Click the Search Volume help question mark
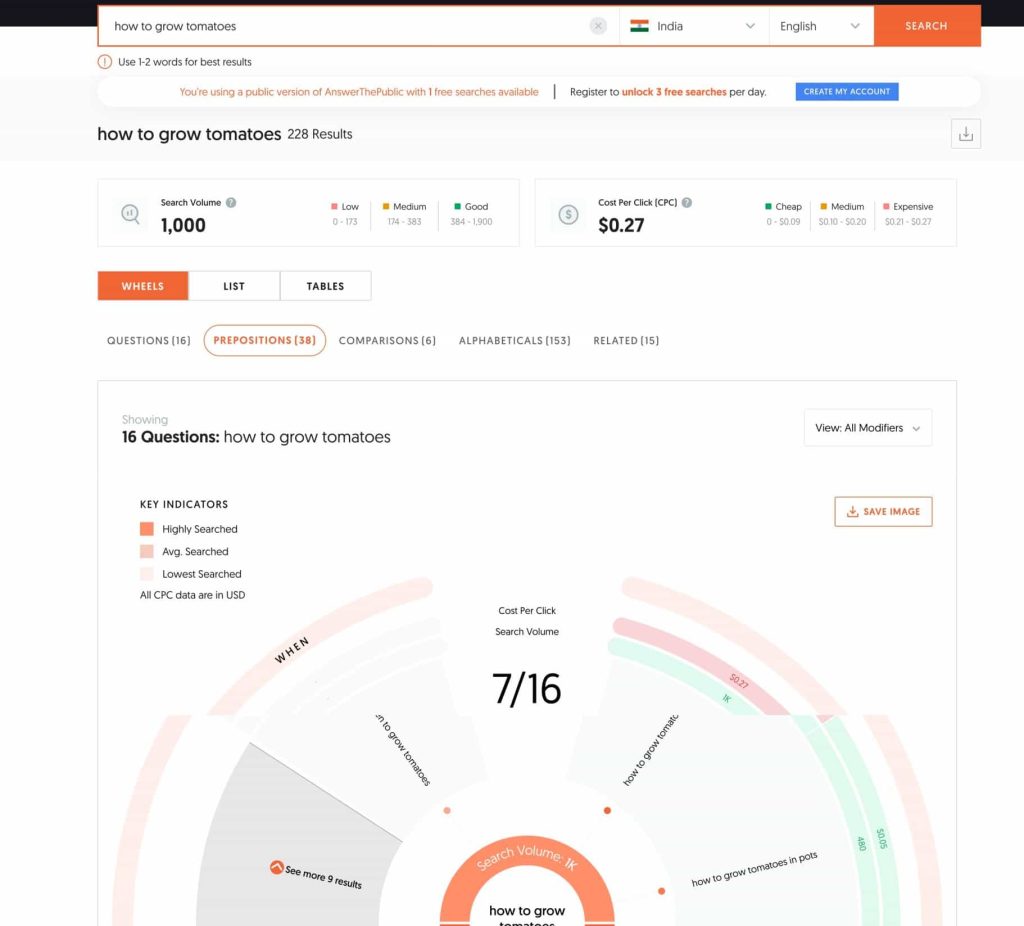1024x926 pixels. tap(231, 202)
